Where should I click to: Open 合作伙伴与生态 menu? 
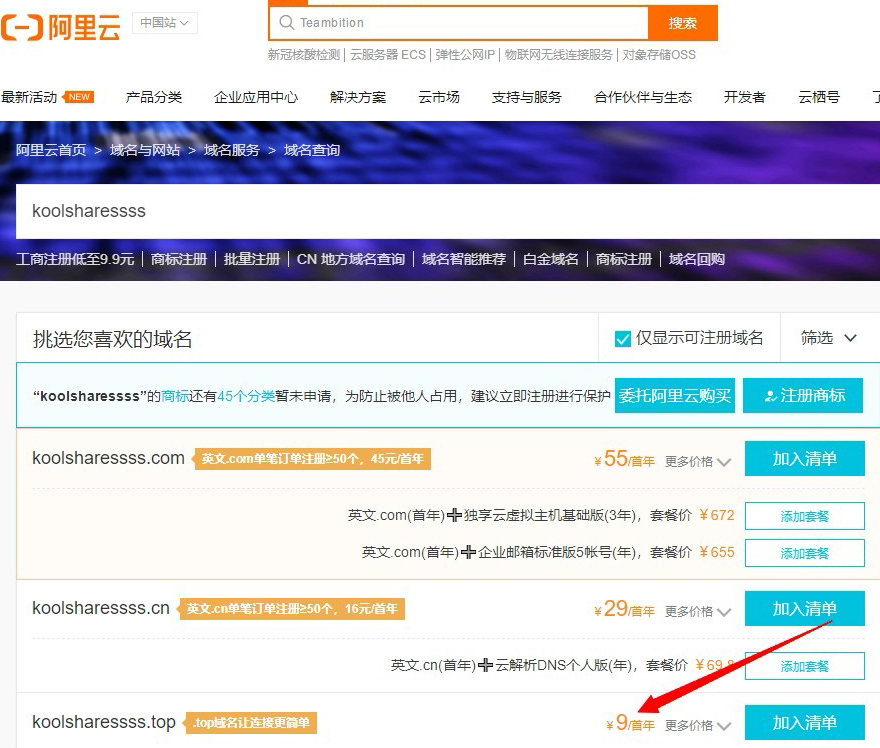[x=643, y=97]
